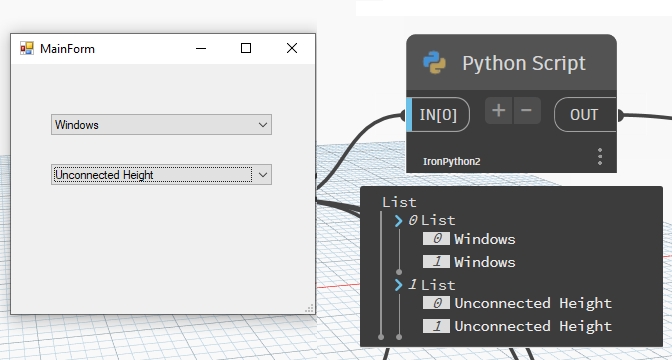This screenshot has width=672, height=360.
Task: Open the Windows category combo box
Action: (161, 125)
